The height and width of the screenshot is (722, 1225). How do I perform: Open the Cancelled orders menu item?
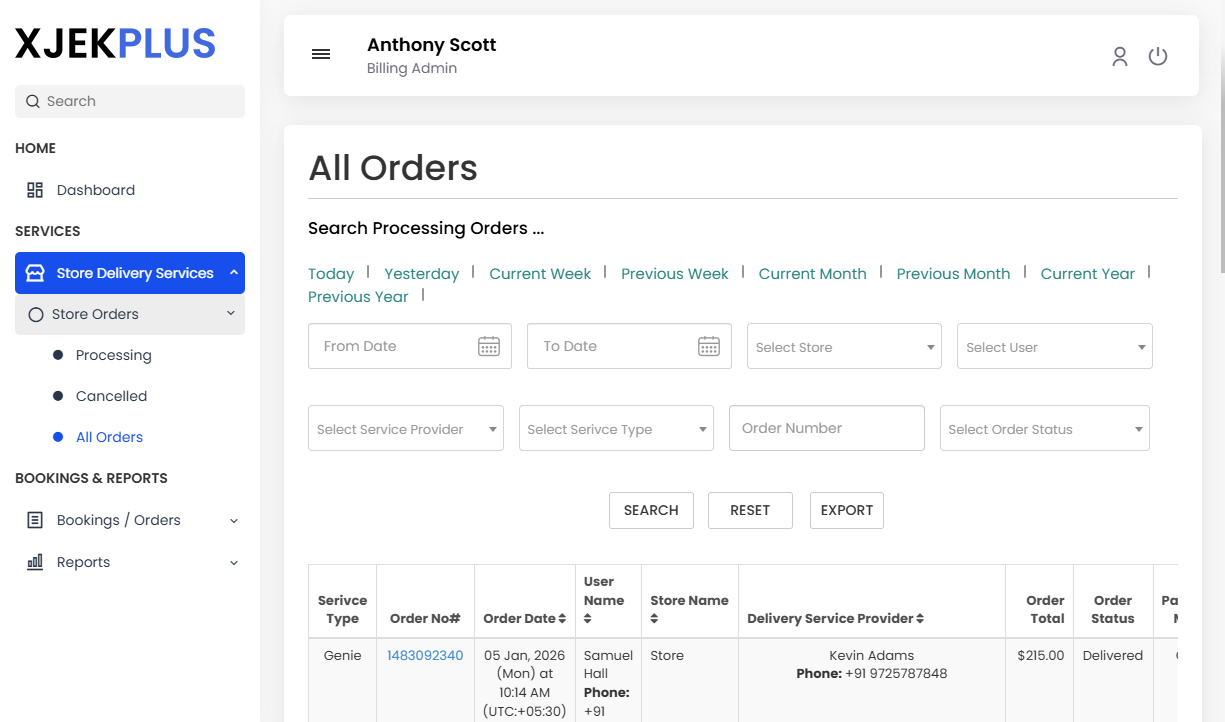[108, 396]
